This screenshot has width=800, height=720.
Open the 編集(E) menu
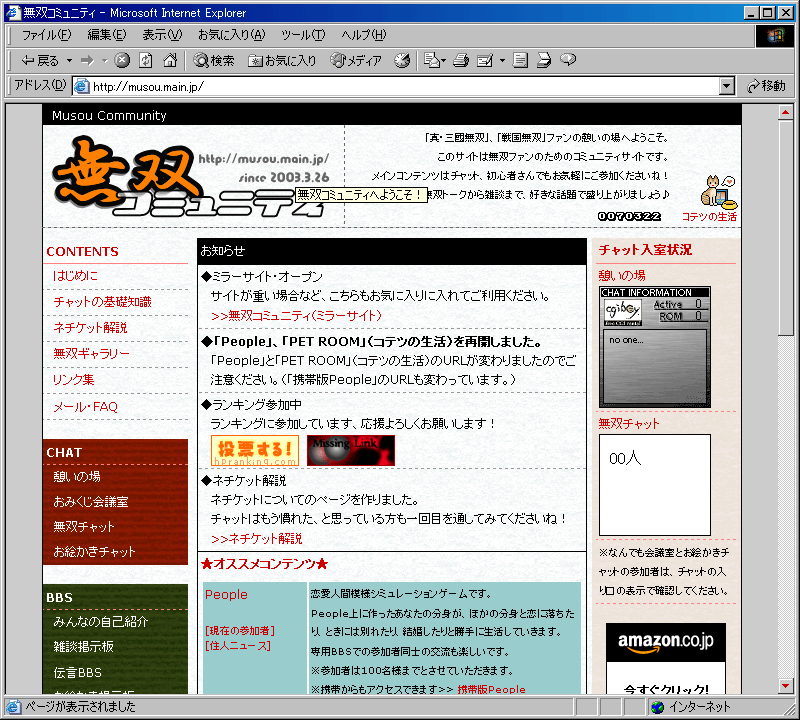[107, 35]
